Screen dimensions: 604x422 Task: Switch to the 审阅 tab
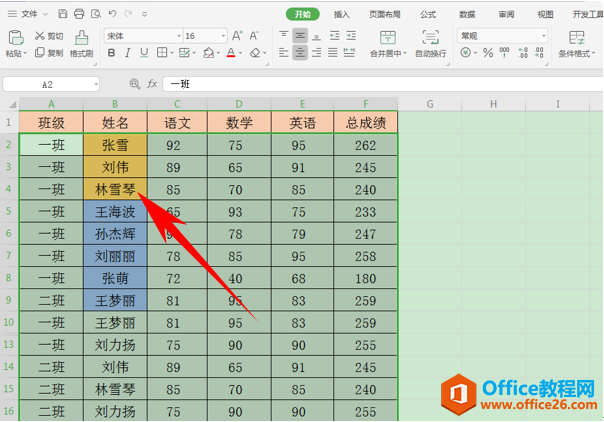click(x=506, y=14)
